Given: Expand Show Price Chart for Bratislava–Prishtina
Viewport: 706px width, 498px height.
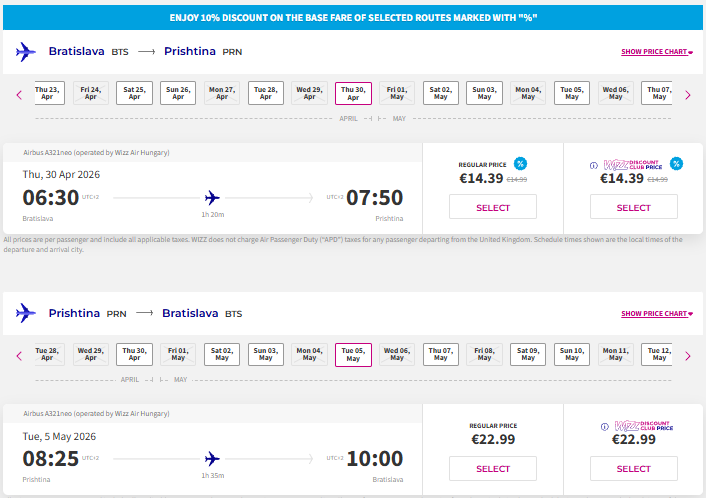Looking at the screenshot, I should 656,52.
